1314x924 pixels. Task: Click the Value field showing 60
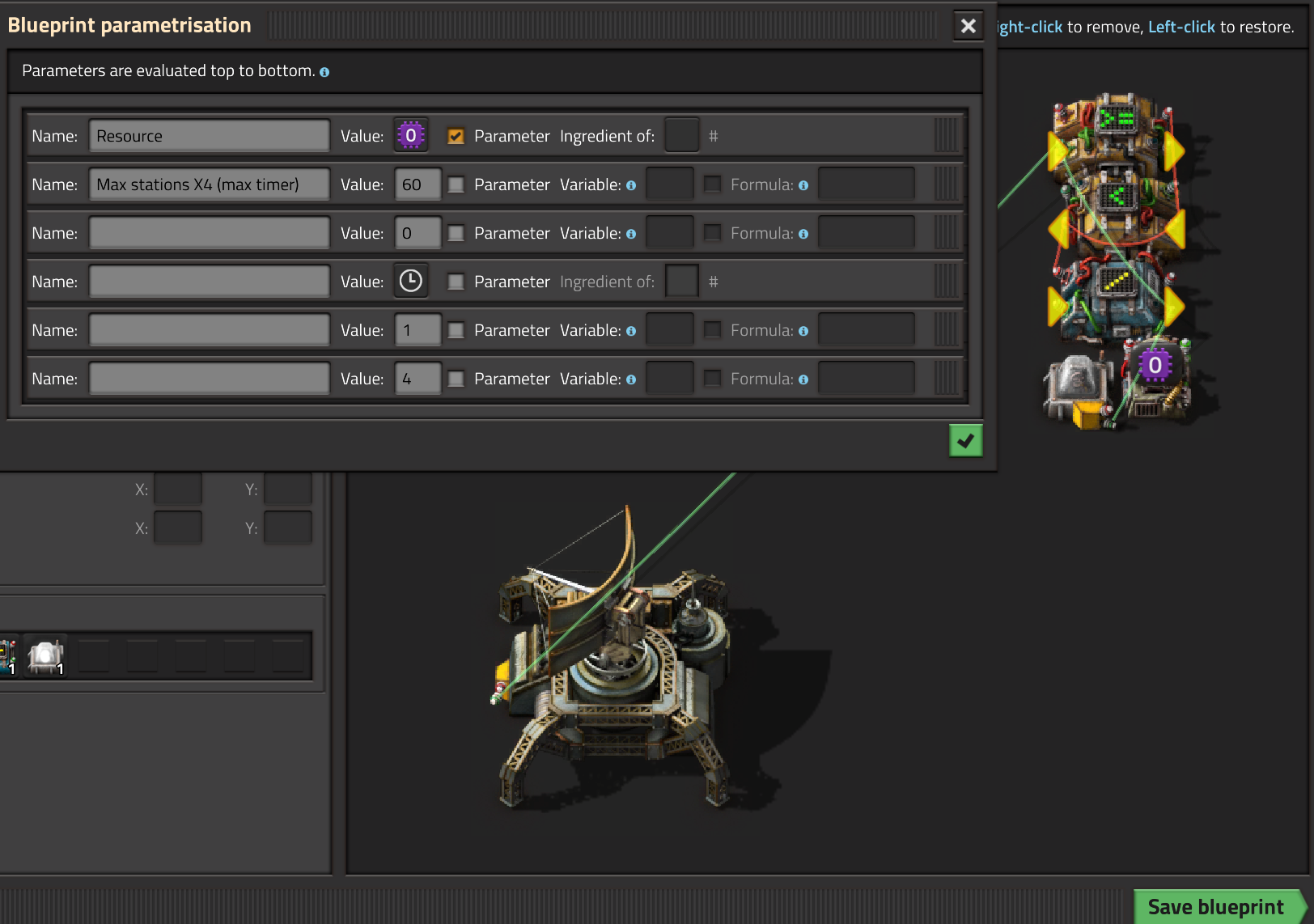[418, 184]
